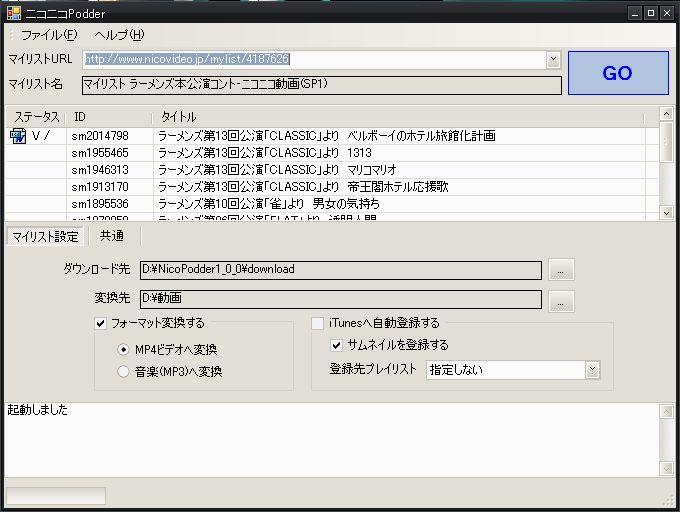Viewport: 680px width, 512px height.
Task: Uncheck サムネイルを登録する checkbox
Action: point(337,345)
